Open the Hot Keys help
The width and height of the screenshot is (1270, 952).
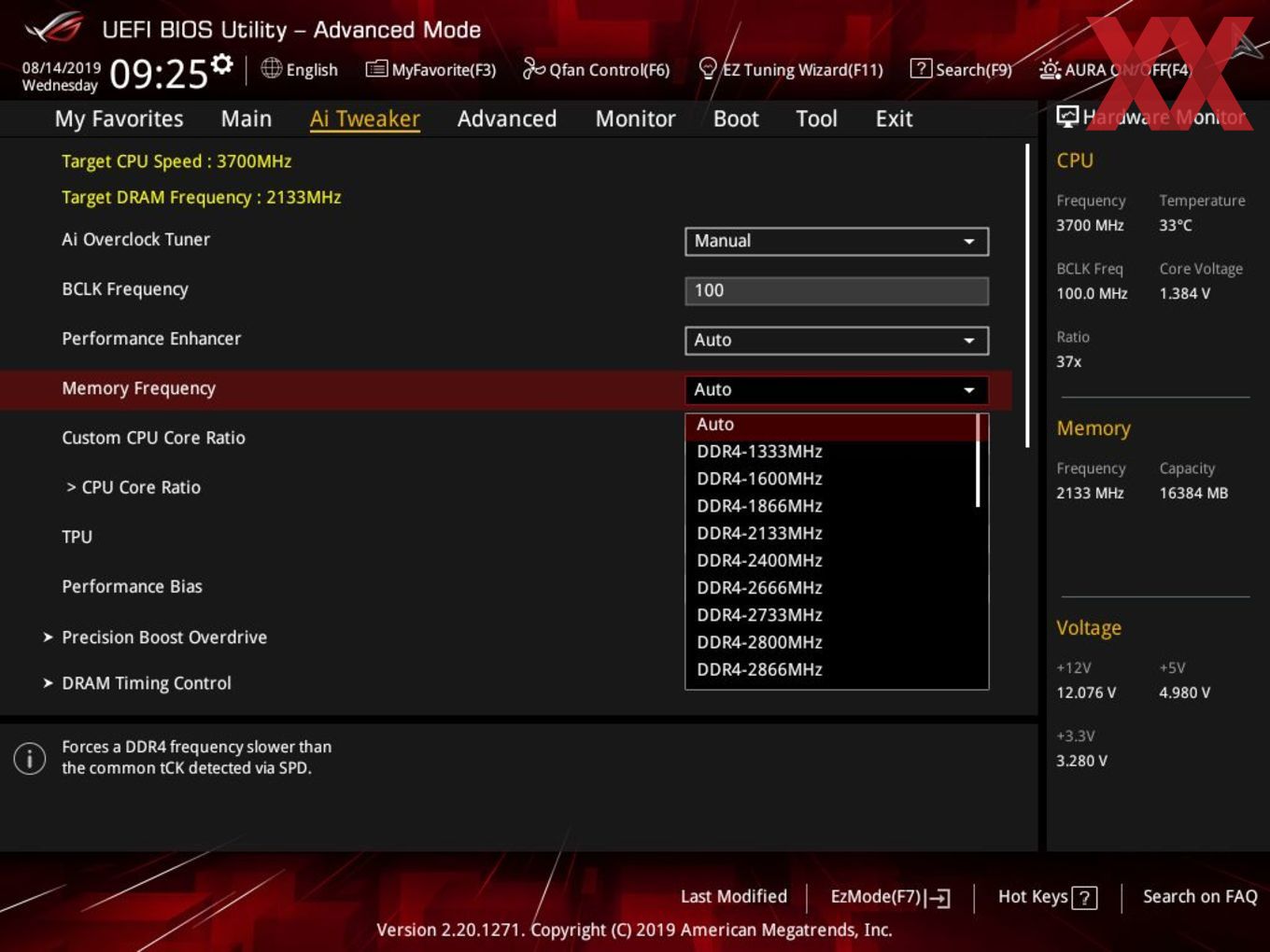tap(1048, 897)
